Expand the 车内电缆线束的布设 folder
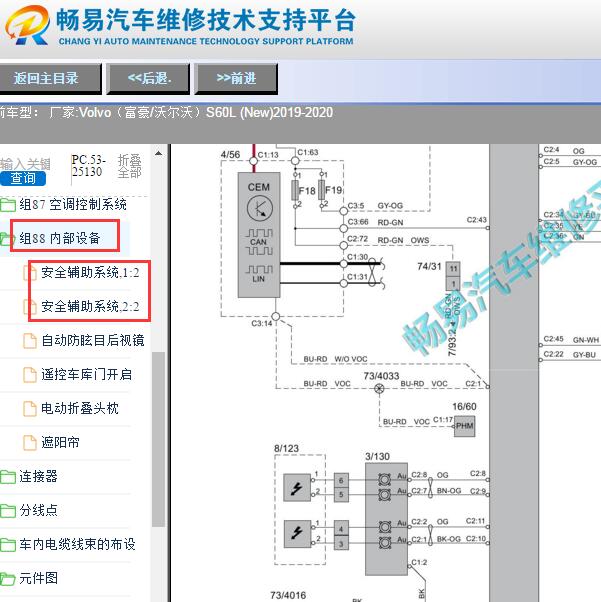601x602 pixels. tap(78, 544)
